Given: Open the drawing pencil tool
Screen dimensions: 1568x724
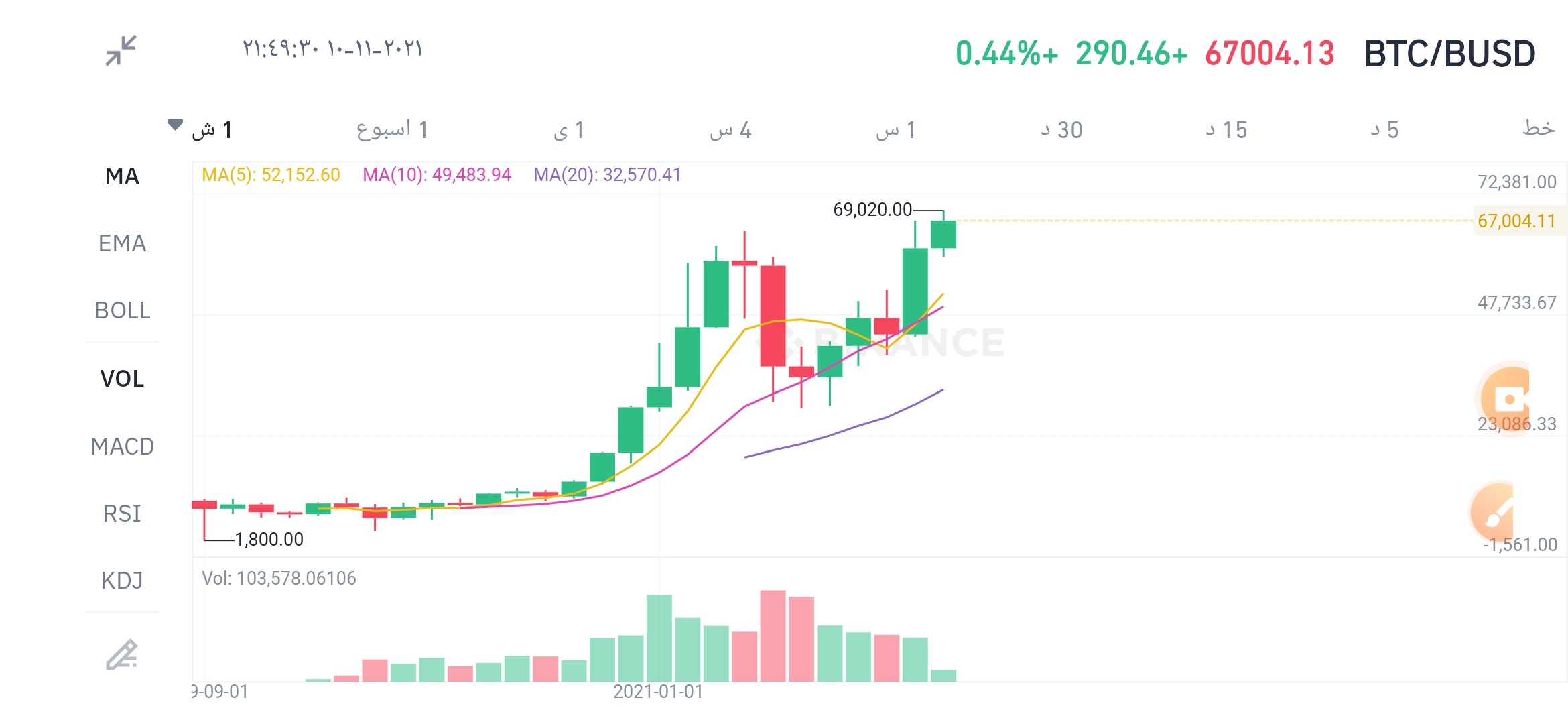Looking at the screenshot, I should click(122, 655).
